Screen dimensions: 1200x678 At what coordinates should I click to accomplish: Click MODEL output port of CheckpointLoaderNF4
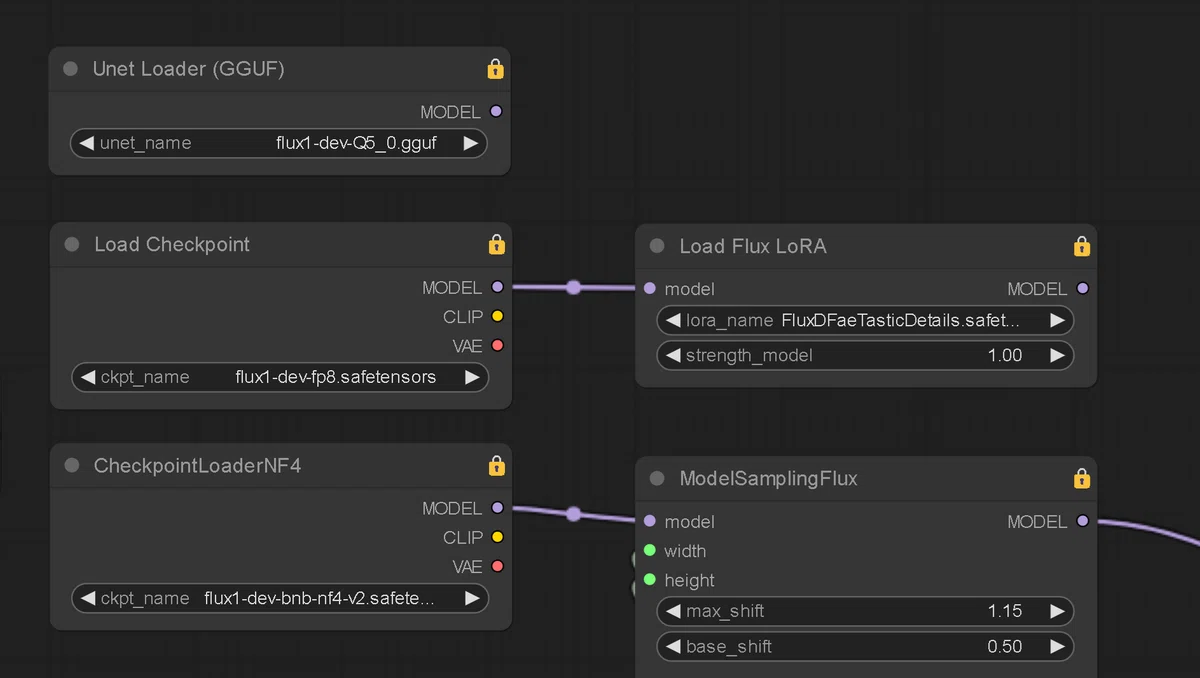[x=497, y=508]
